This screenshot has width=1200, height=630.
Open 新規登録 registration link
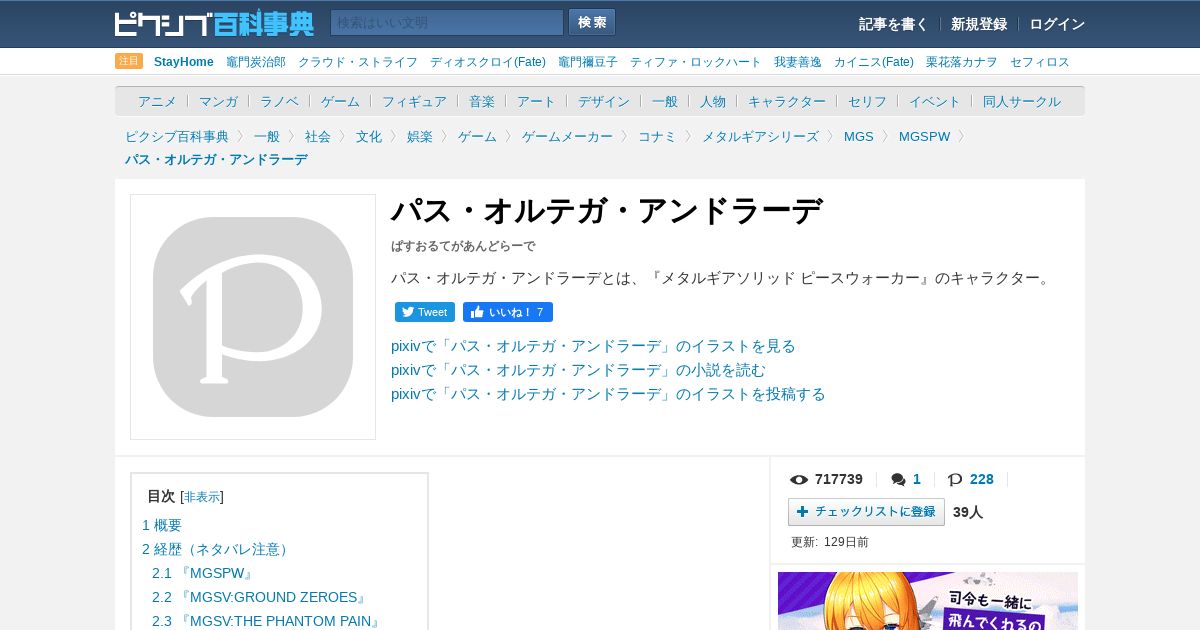point(979,24)
